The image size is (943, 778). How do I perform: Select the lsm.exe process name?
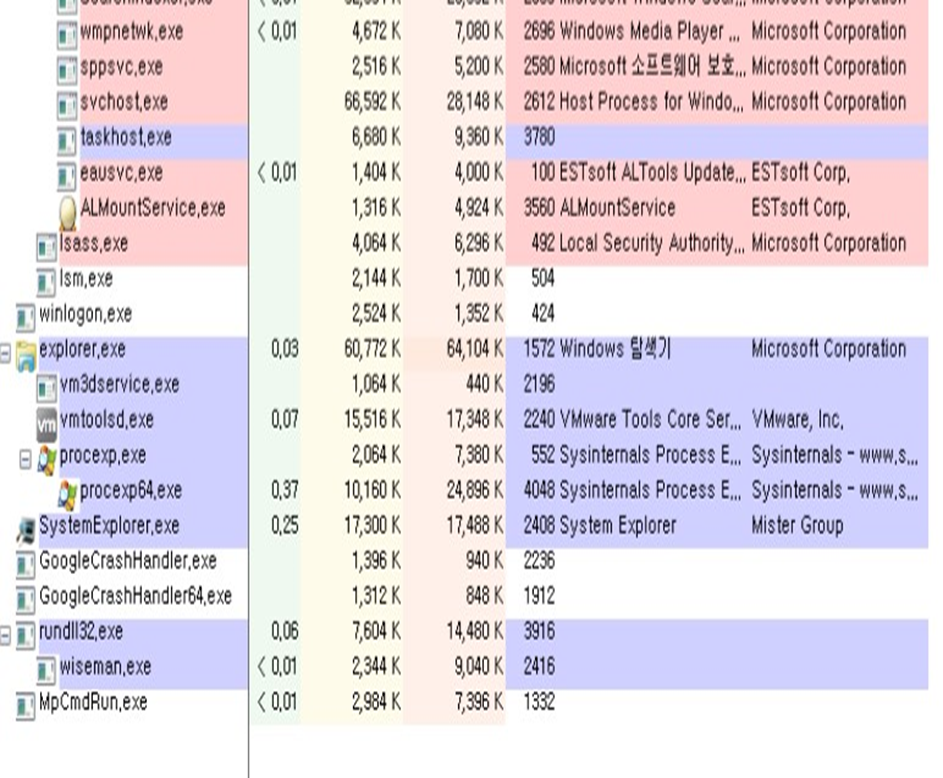86,279
